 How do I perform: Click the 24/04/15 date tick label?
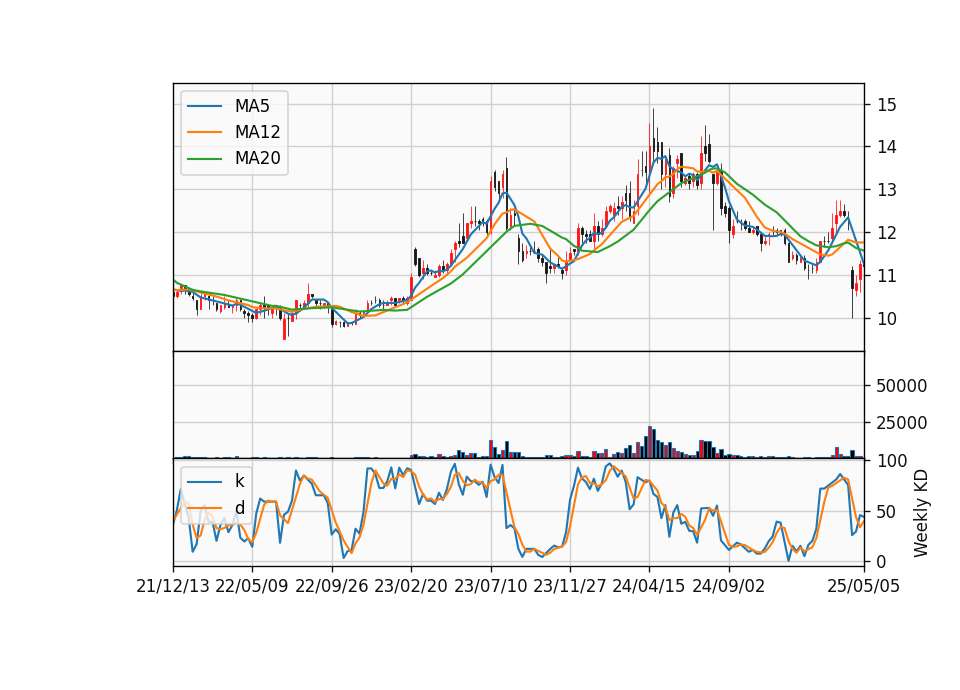649,587
